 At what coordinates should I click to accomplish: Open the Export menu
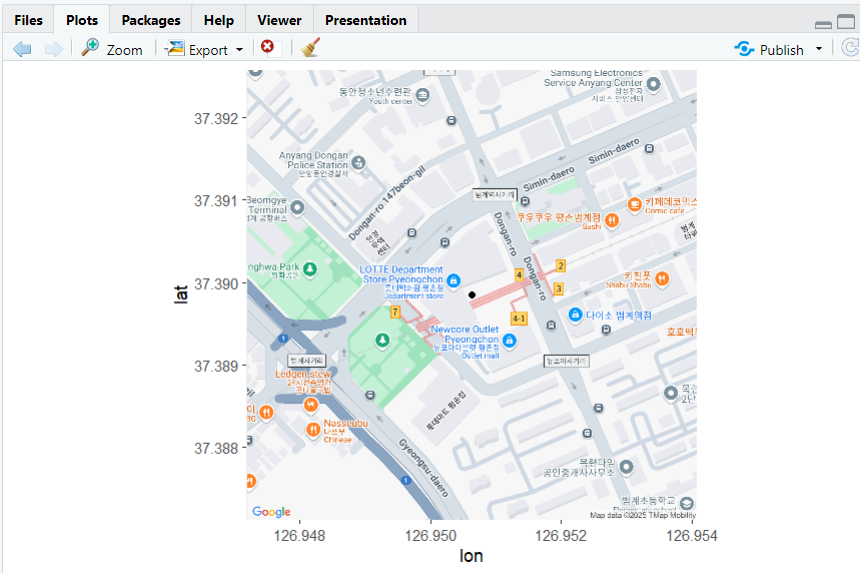pyautogui.click(x=203, y=49)
